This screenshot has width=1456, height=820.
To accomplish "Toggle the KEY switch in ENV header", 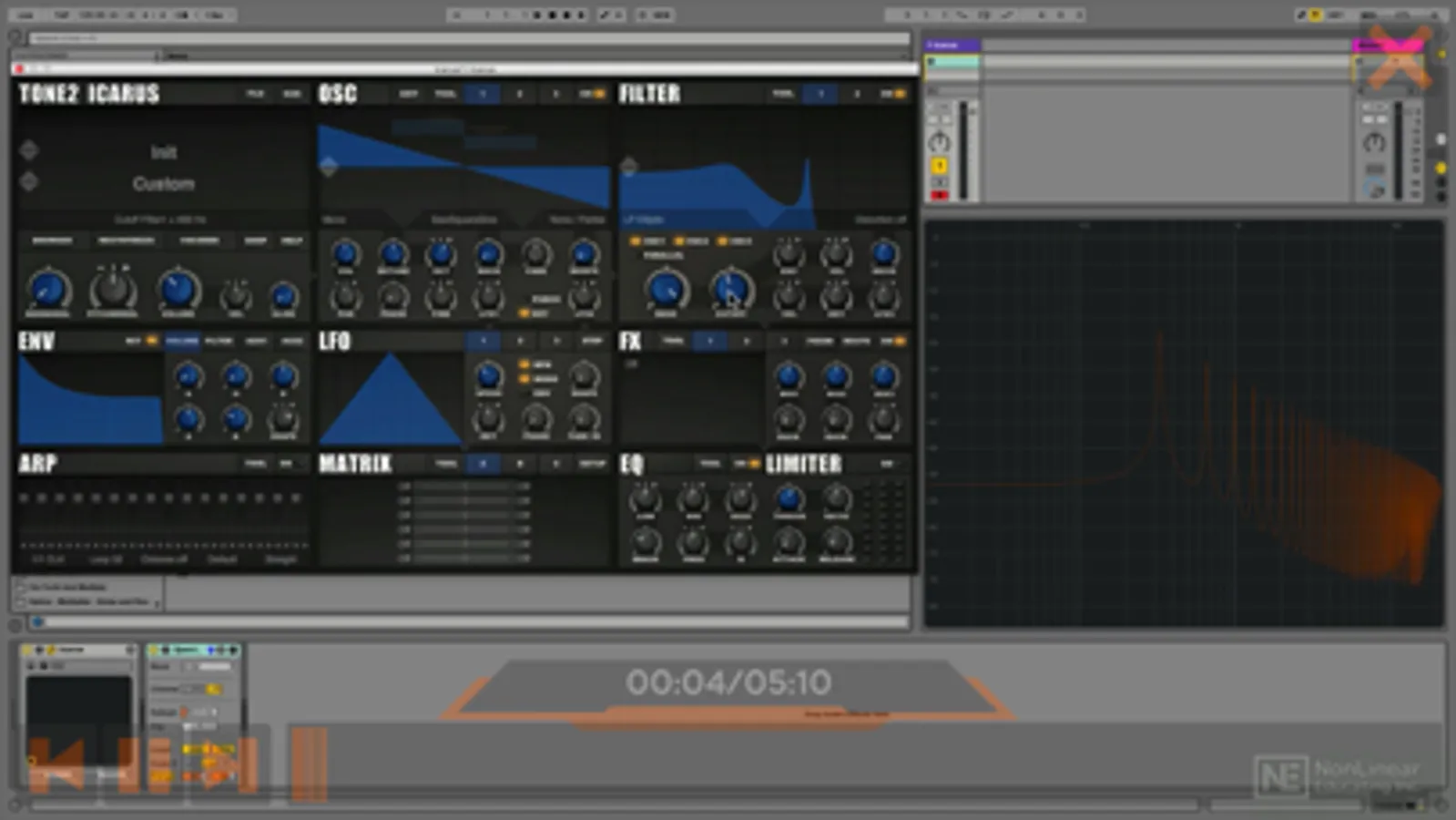I will (142, 341).
